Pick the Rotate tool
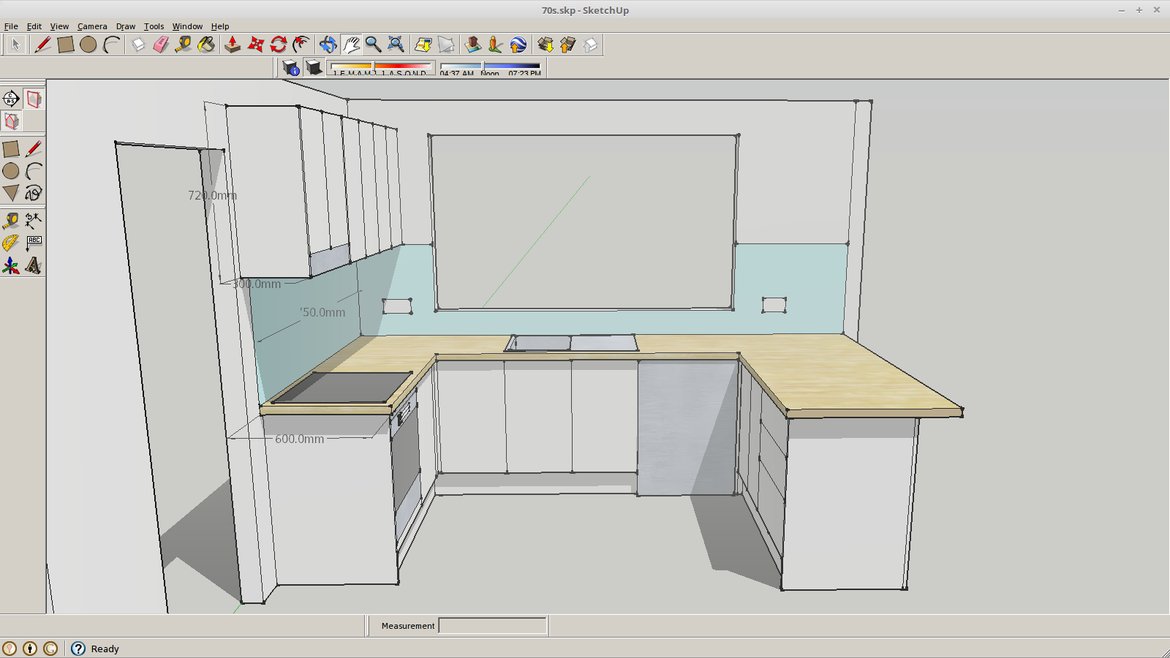 [x=279, y=45]
